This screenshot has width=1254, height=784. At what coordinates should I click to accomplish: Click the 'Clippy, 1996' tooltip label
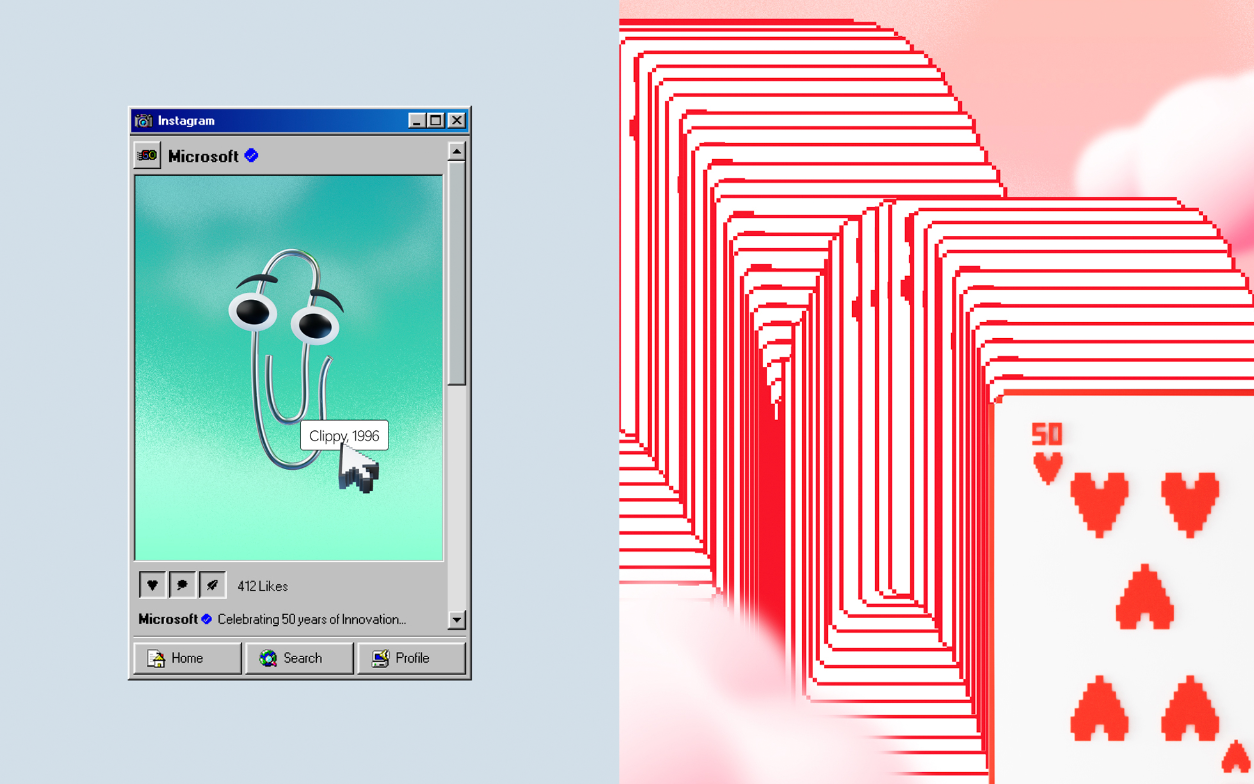(343, 436)
